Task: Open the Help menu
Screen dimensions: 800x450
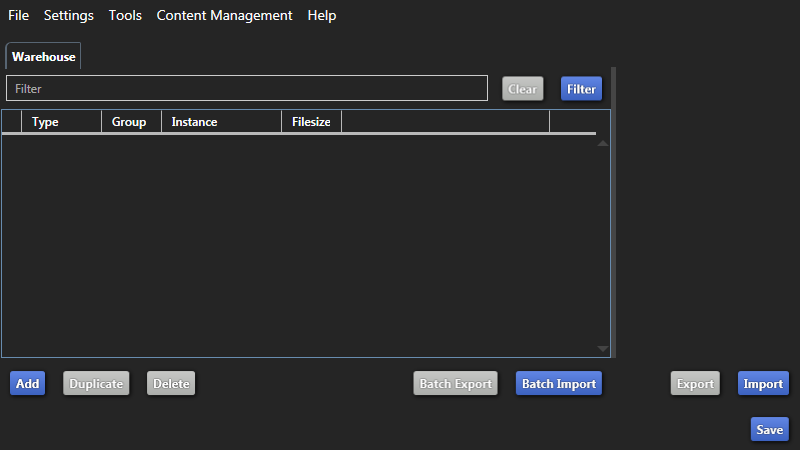Action: click(322, 15)
